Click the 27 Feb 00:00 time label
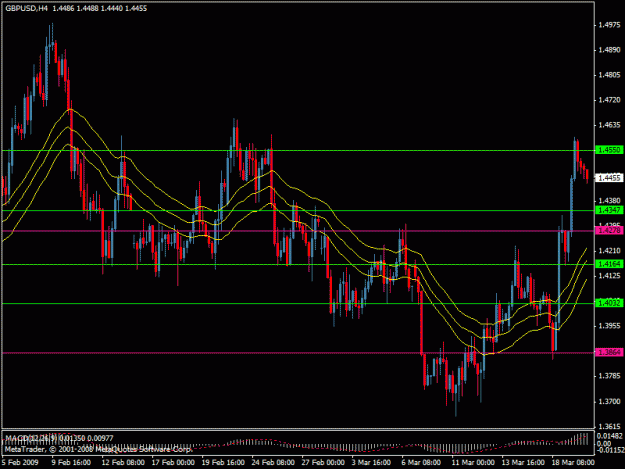 (x=323, y=462)
